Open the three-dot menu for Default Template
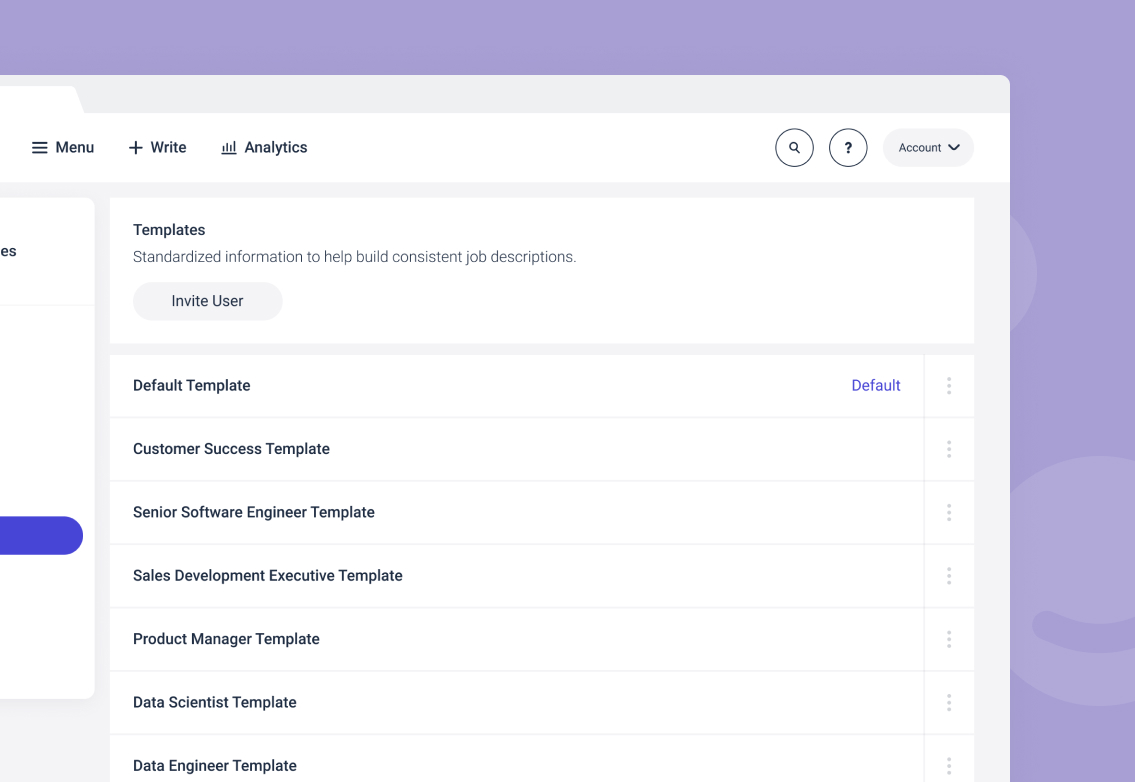 pos(948,385)
